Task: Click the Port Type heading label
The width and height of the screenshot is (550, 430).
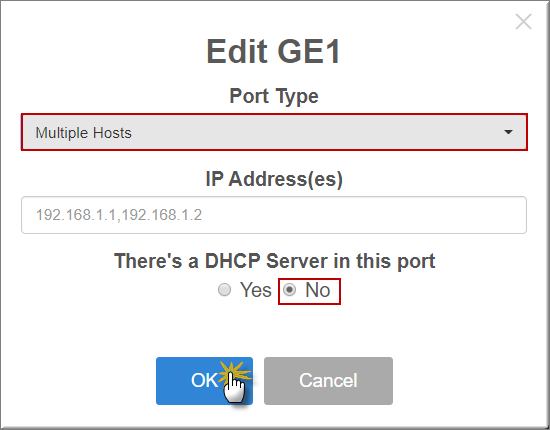Action: coord(274,96)
